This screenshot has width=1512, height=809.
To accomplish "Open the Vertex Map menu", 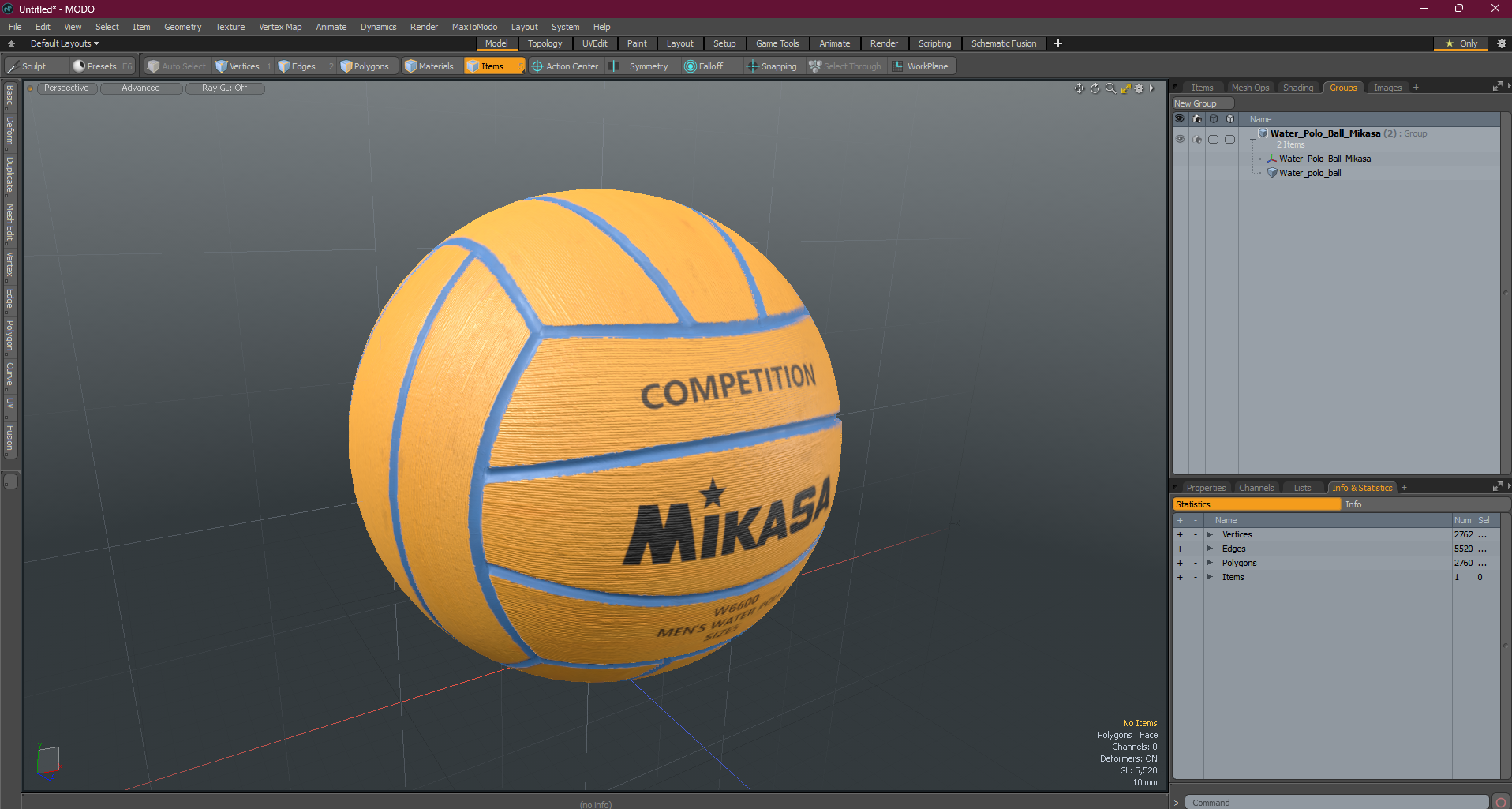I will click(x=280, y=27).
